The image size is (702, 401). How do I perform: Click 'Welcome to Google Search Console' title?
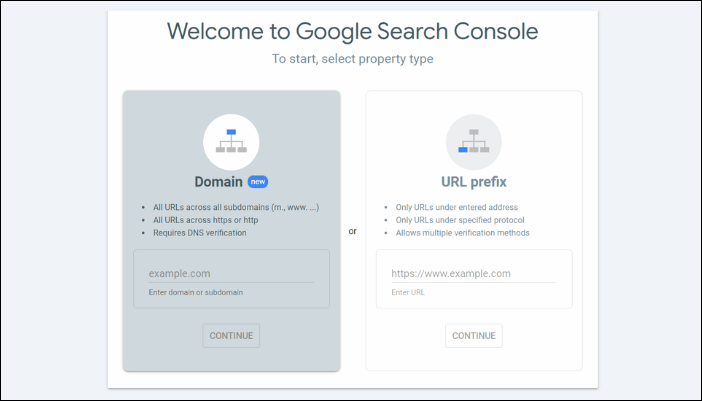(352, 31)
